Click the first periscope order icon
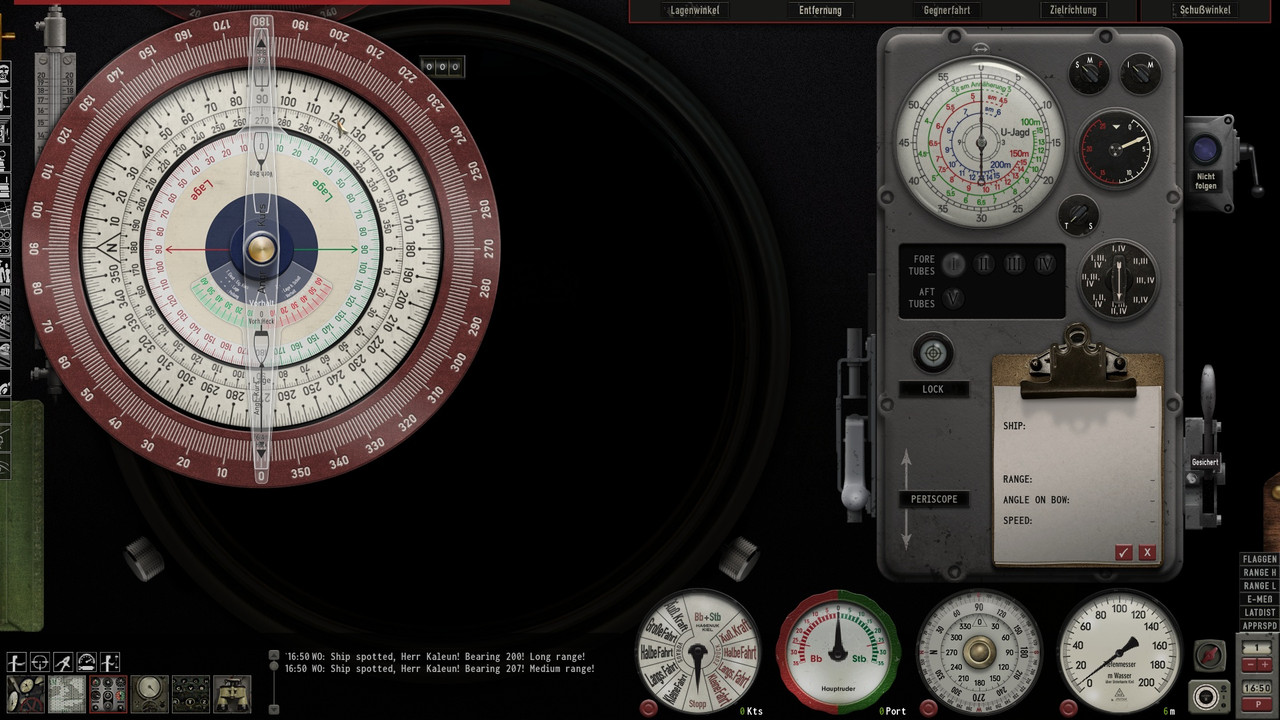Screen dimensions: 1280x720 [x=17, y=662]
